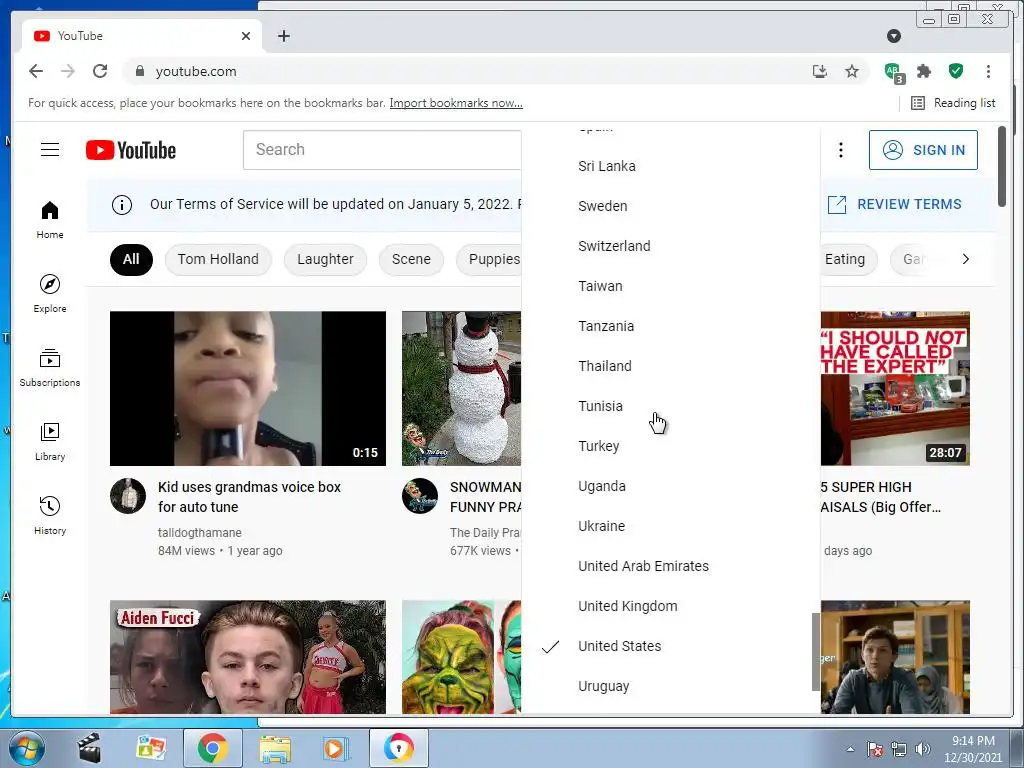Open Library in the sidebar
Viewport: 1024px width, 768px height.
[x=50, y=442]
